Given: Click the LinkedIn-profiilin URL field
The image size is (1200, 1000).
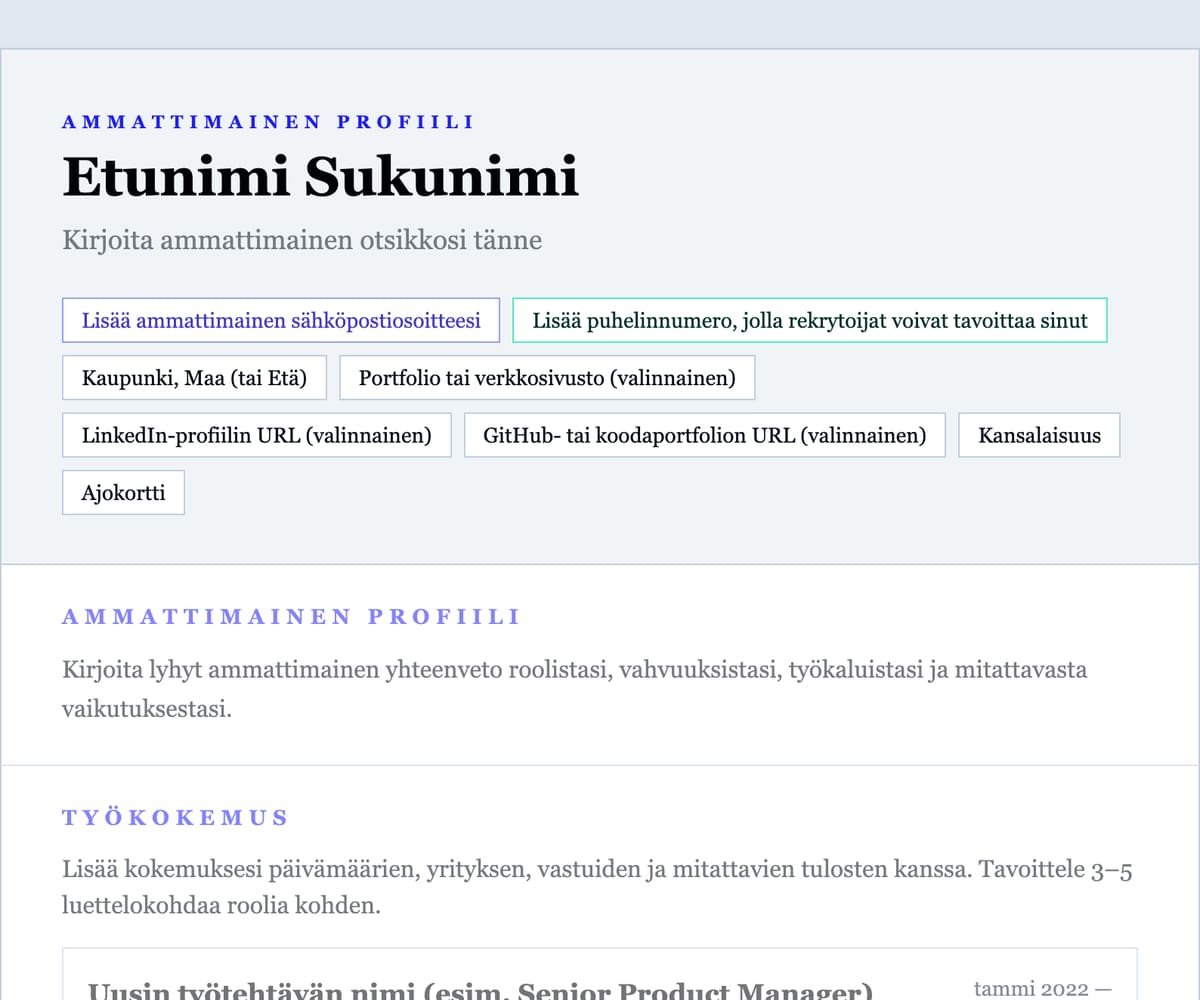Looking at the screenshot, I should pos(256,435).
